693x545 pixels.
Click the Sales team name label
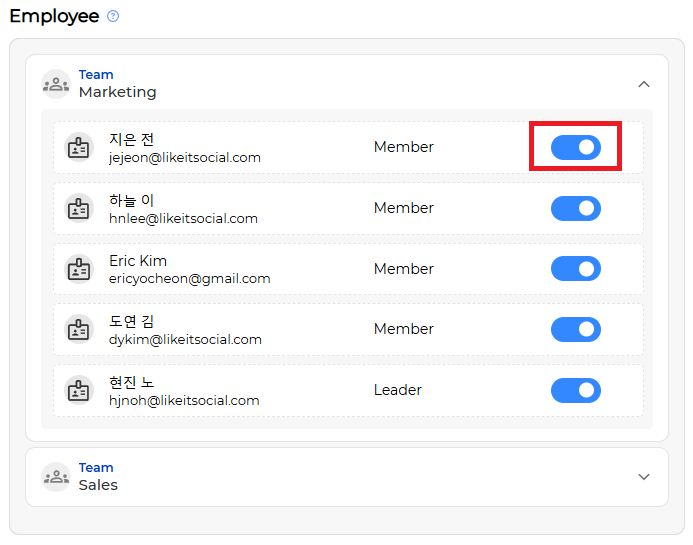[x=98, y=485]
